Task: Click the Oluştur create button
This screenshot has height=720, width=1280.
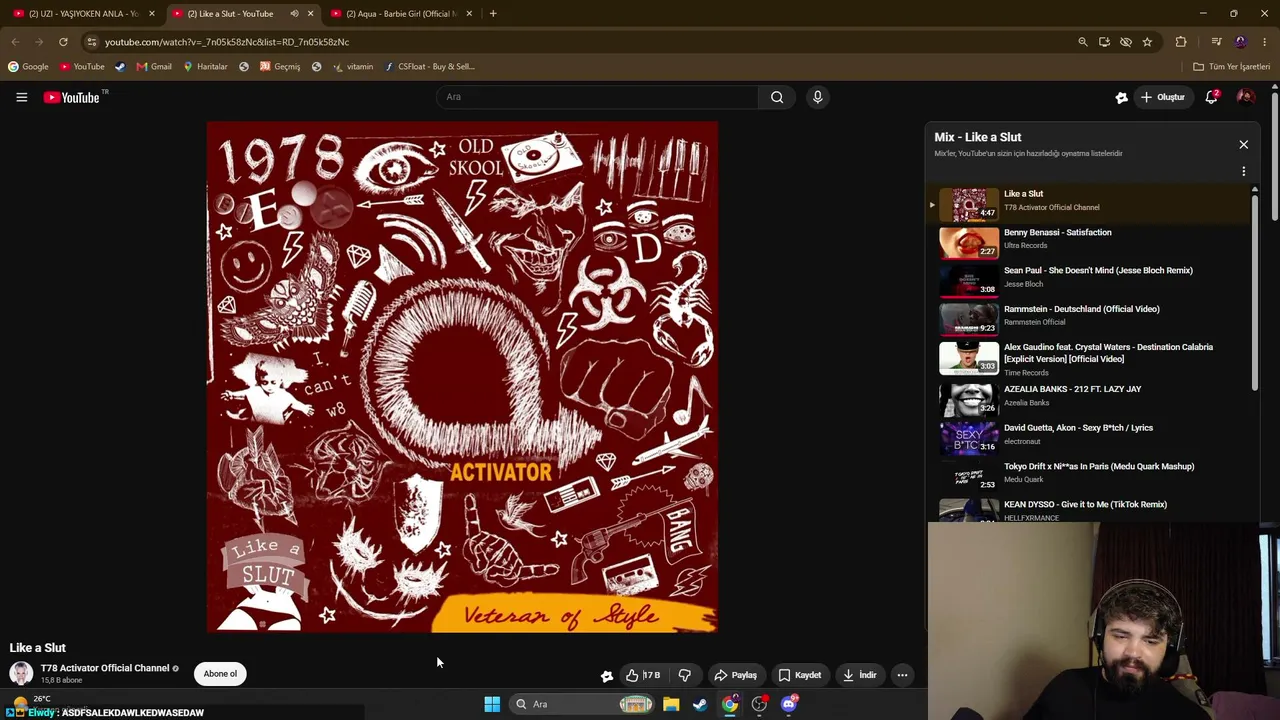Action: pyautogui.click(x=1163, y=97)
